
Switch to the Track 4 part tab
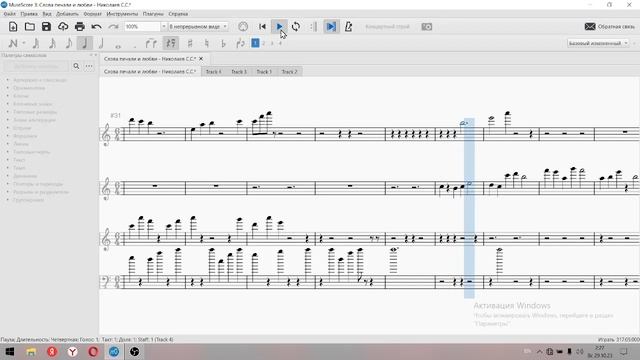coord(213,71)
